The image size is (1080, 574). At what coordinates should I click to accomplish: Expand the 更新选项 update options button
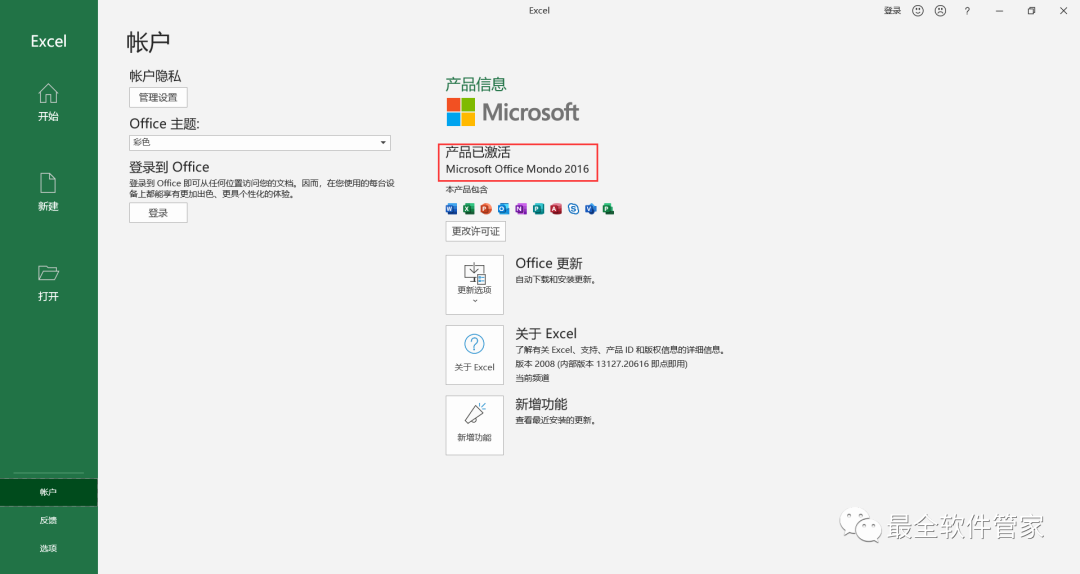[475, 285]
